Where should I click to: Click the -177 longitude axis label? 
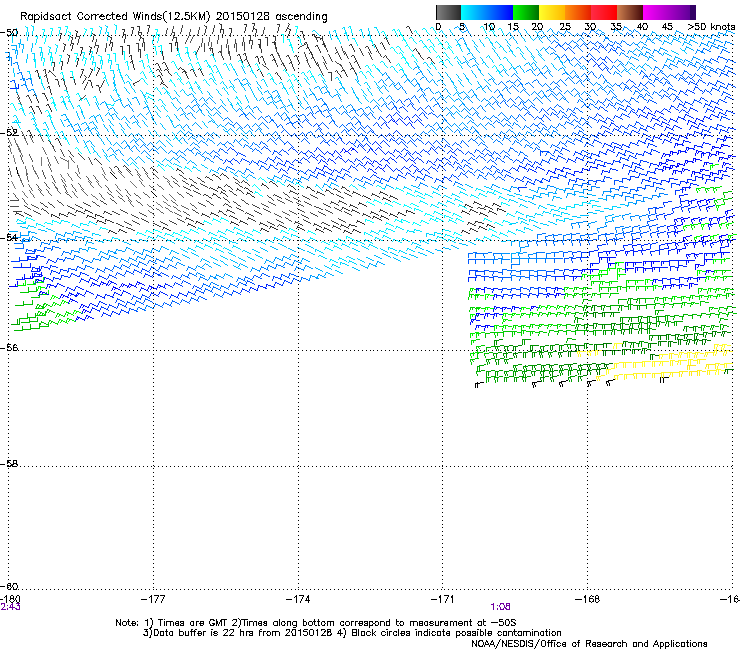(x=153, y=599)
